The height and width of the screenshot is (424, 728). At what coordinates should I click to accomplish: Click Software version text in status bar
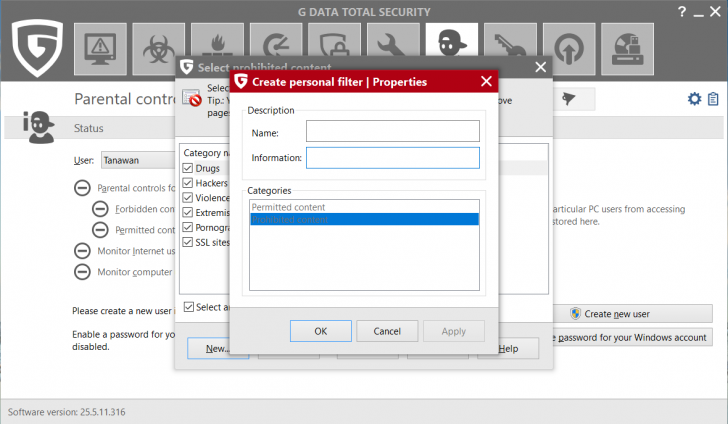coord(66,412)
